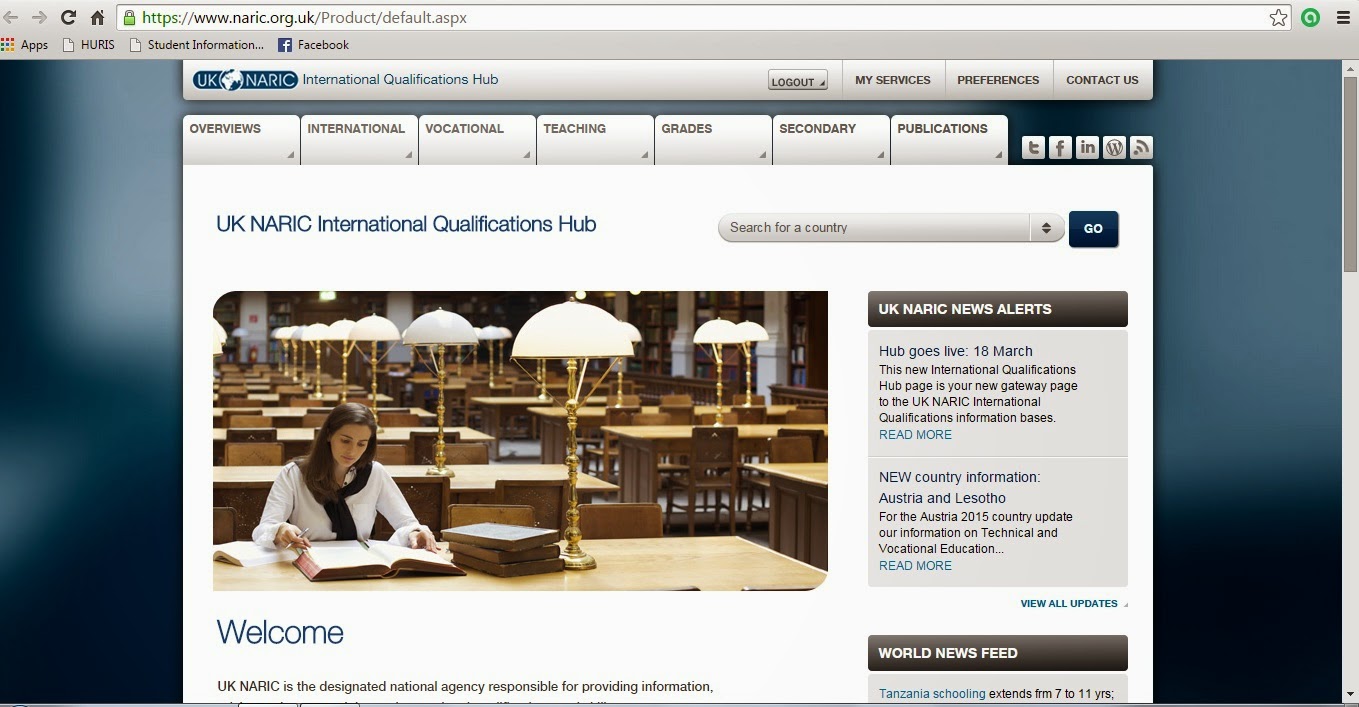Expand the SECONDARY menu
1359x707 pixels.
(x=831, y=140)
